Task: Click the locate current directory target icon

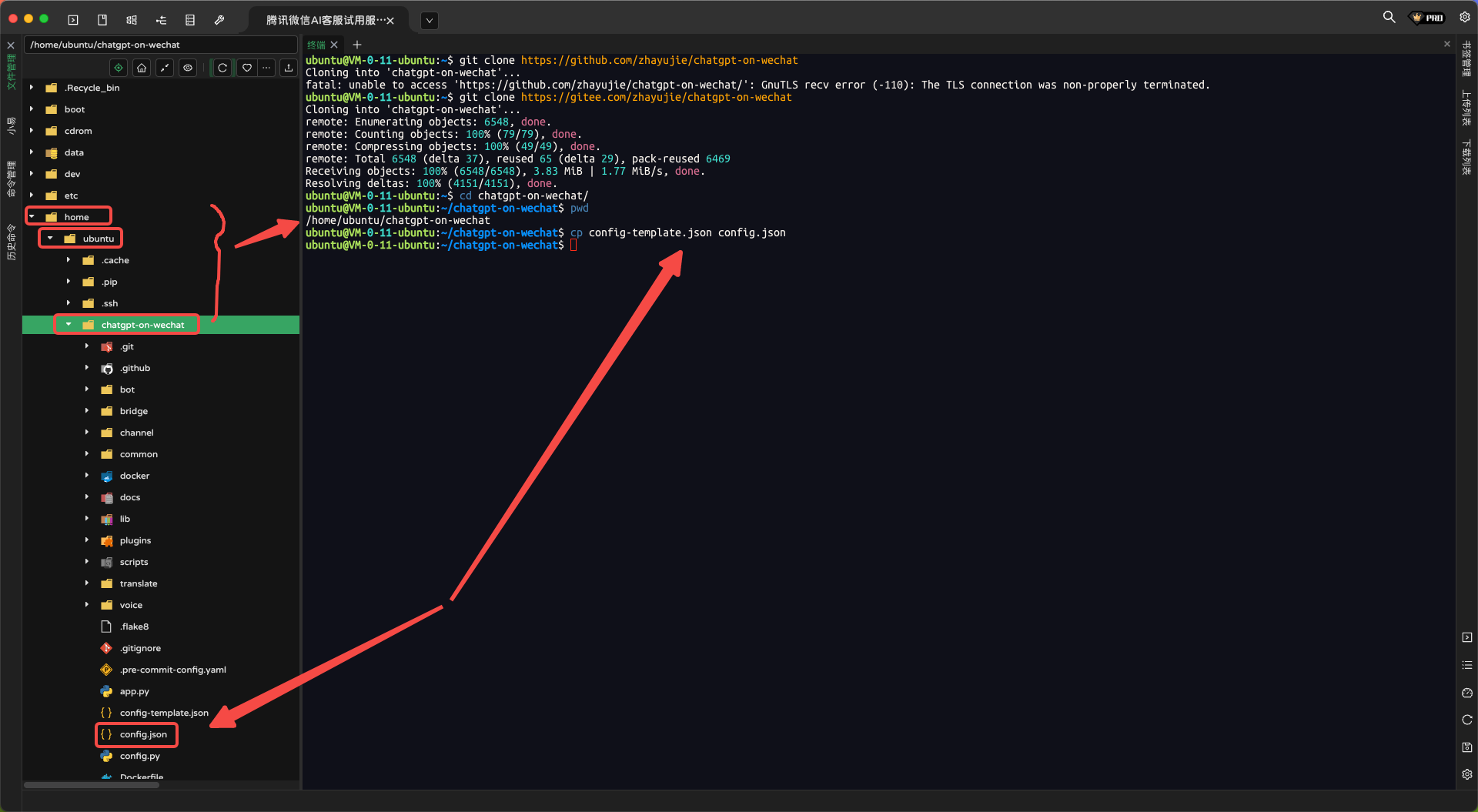Action: [x=119, y=68]
